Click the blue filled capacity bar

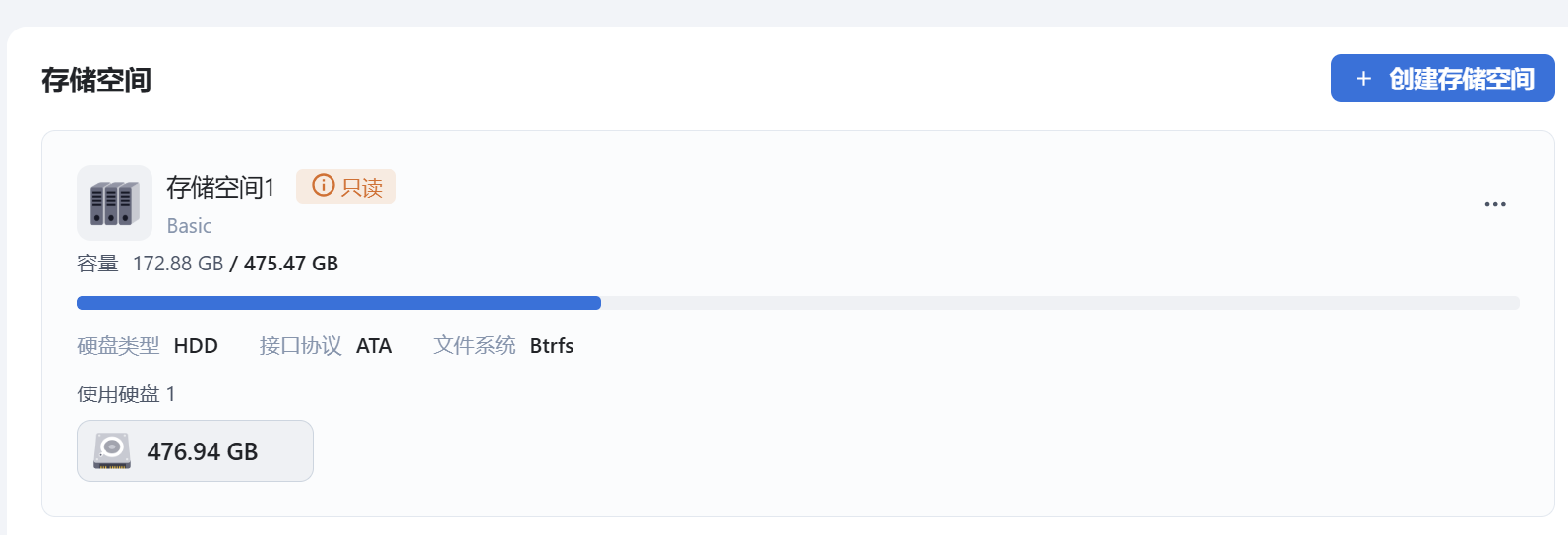click(338, 303)
